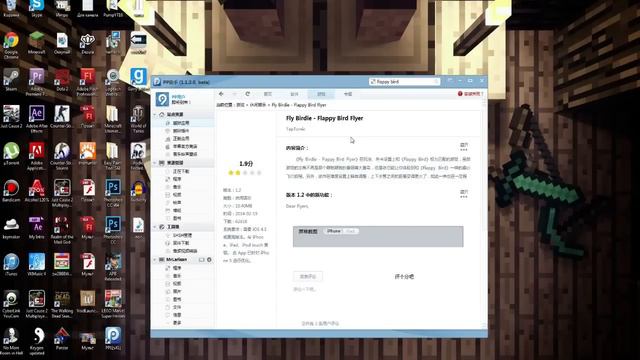The width and height of the screenshot is (640, 360).
Task: Click the Dear Flyers update text
Action: click(297, 206)
